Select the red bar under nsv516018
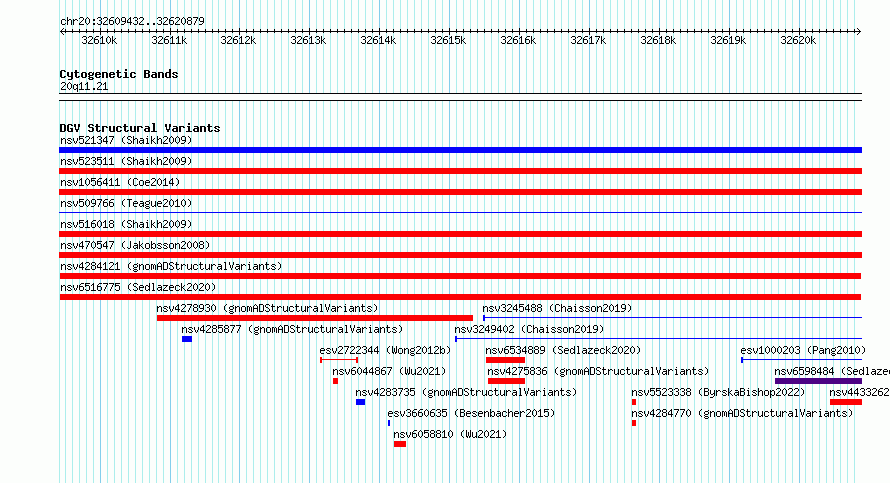This screenshot has height=483, width=890. 460,234
